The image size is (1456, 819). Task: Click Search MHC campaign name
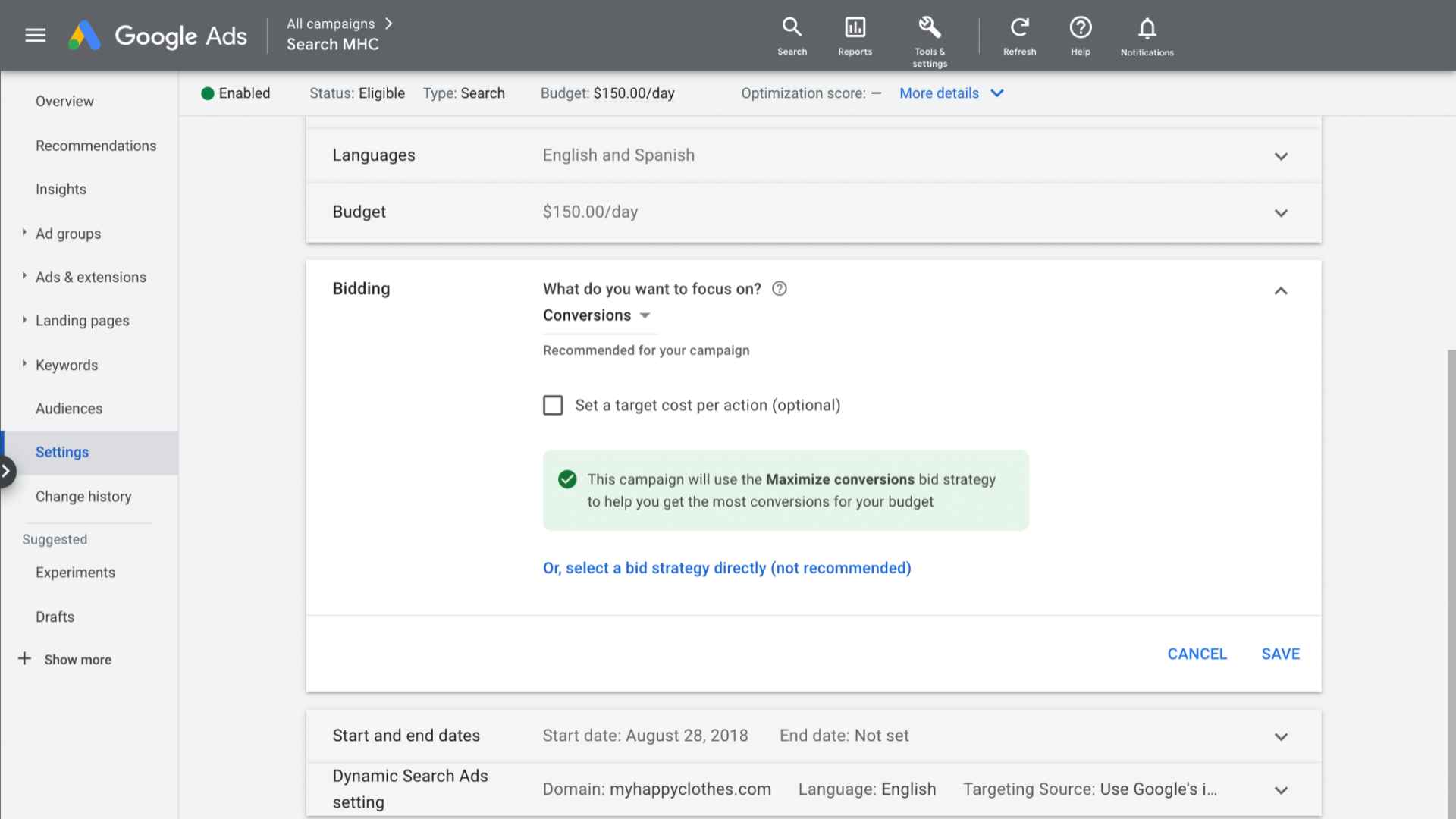[332, 45]
